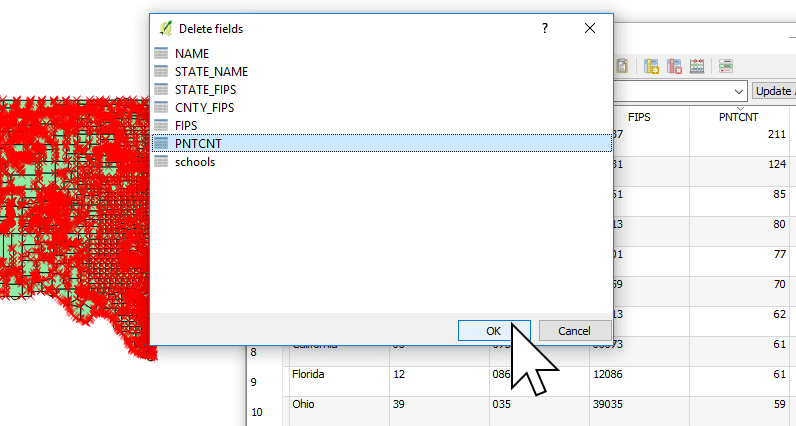
Task: Confirm deletion with the OK button
Action: (494, 331)
